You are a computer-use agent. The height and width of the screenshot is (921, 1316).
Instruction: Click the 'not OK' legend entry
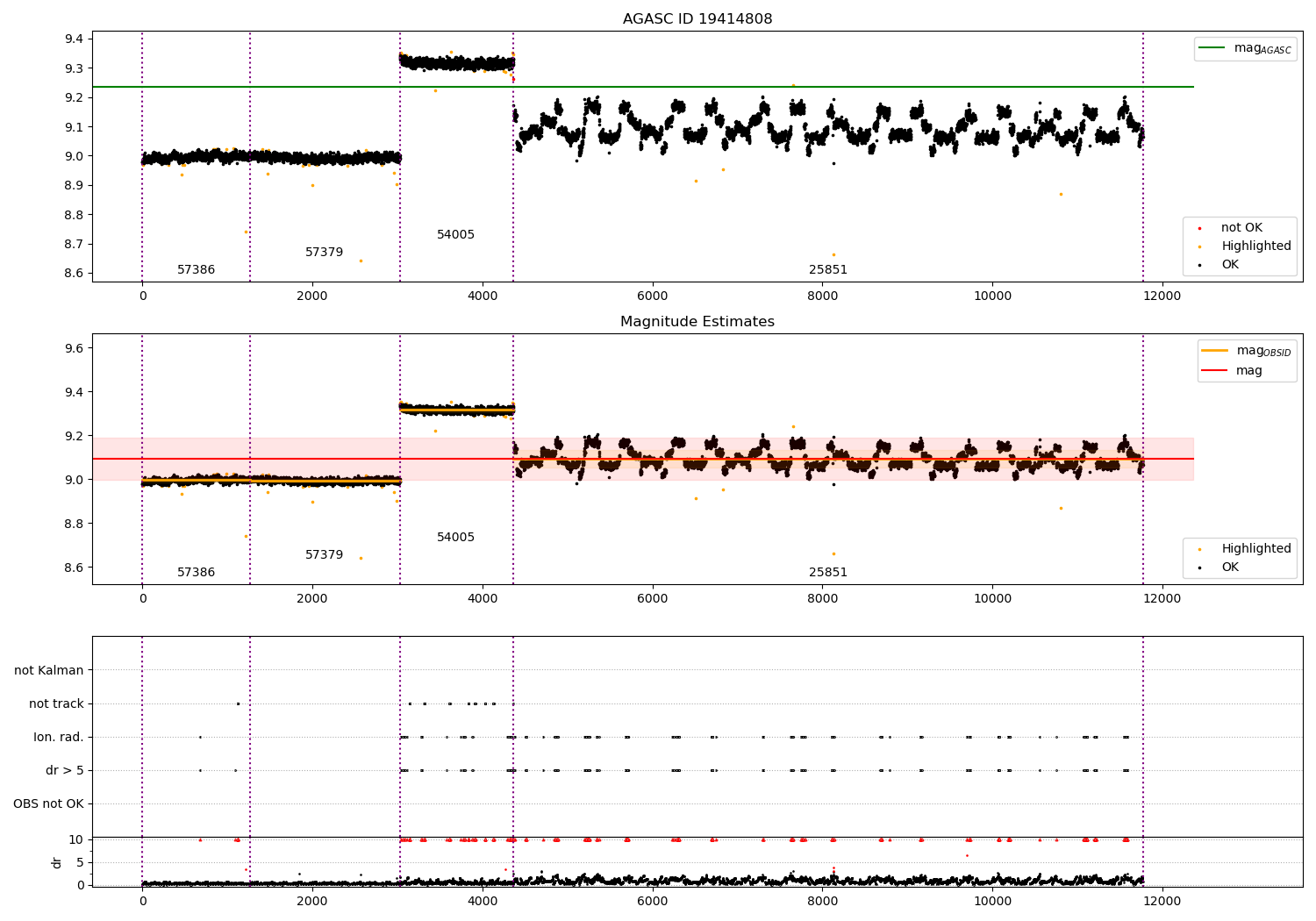click(1241, 228)
